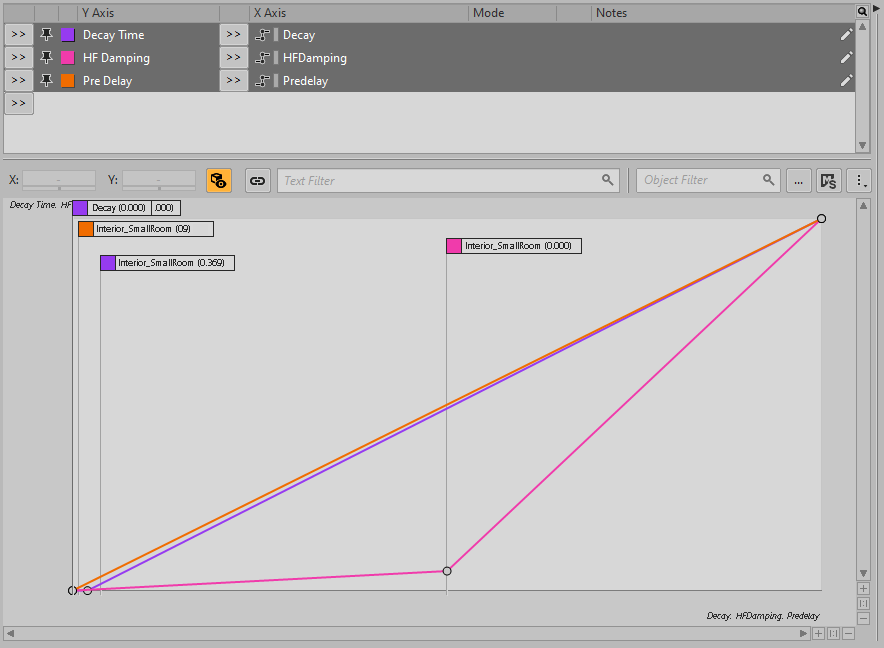Screen dimensions: 884x648
Task: Toggle the highlighted orange button beside Y field
Action: (219, 181)
